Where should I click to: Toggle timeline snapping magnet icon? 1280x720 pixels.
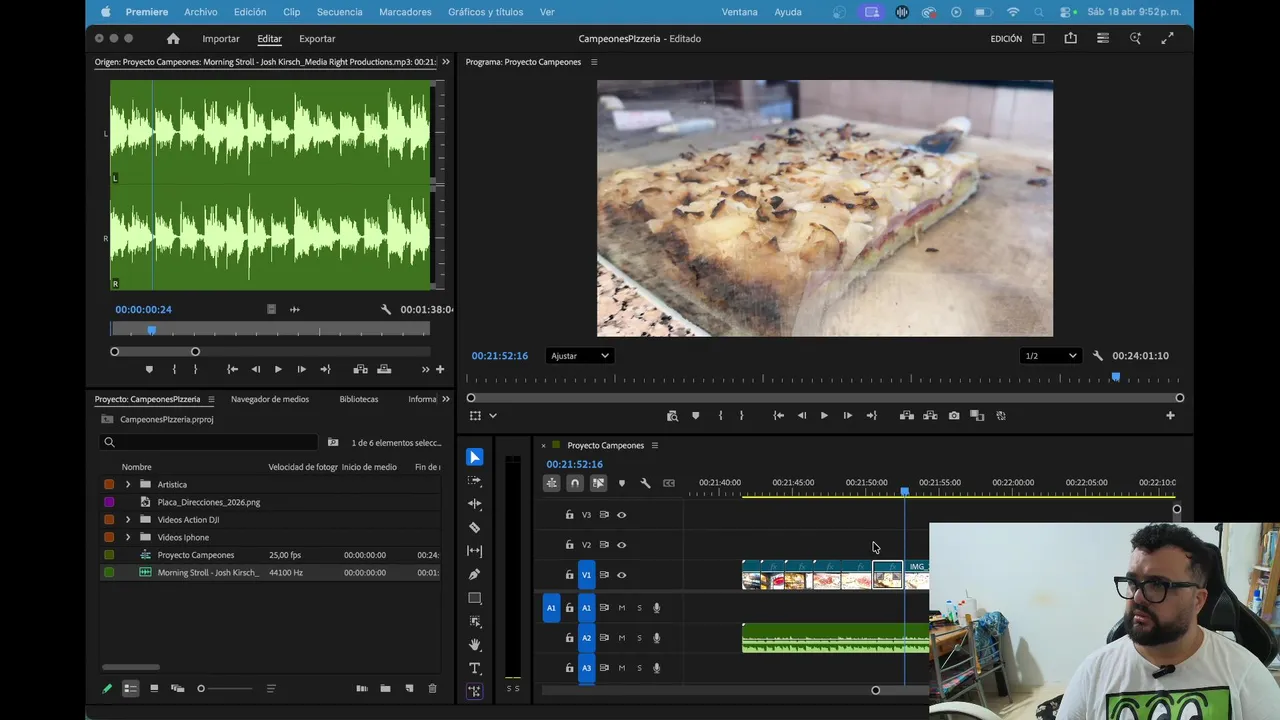pyautogui.click(x=575, y=483)
